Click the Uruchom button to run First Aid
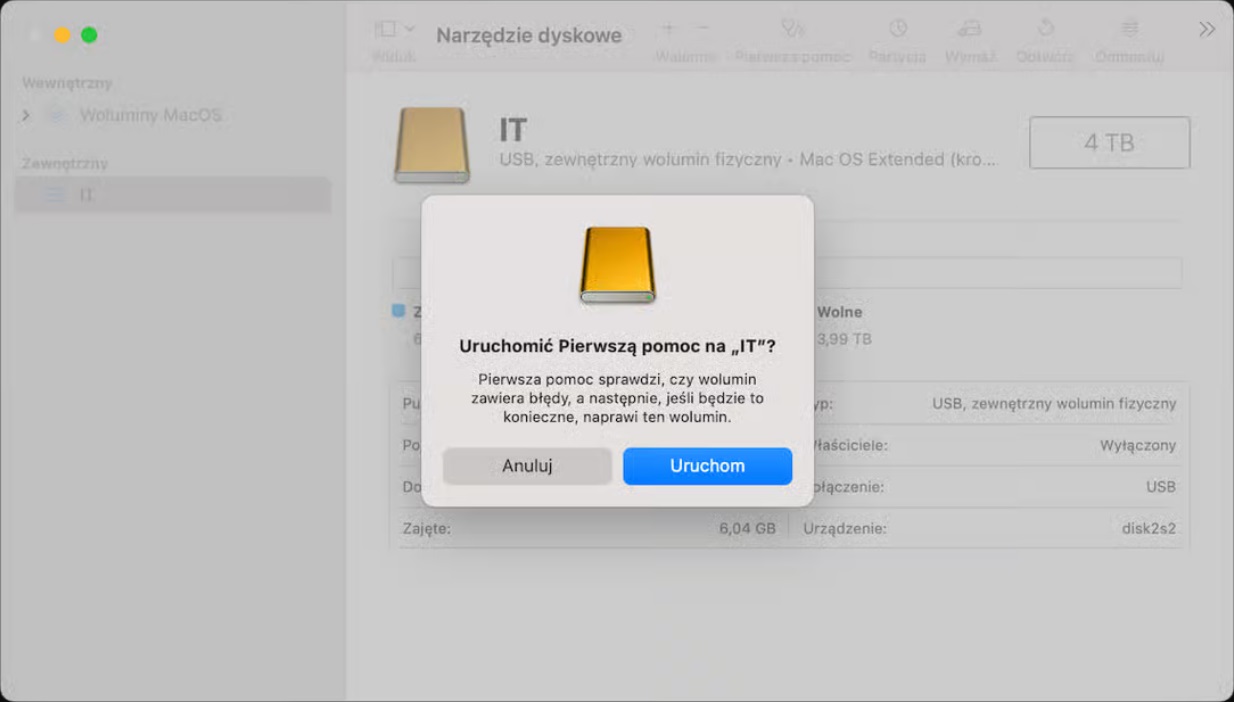Image resolution: width=1234 pixels, height=702 pixels. 707,466
